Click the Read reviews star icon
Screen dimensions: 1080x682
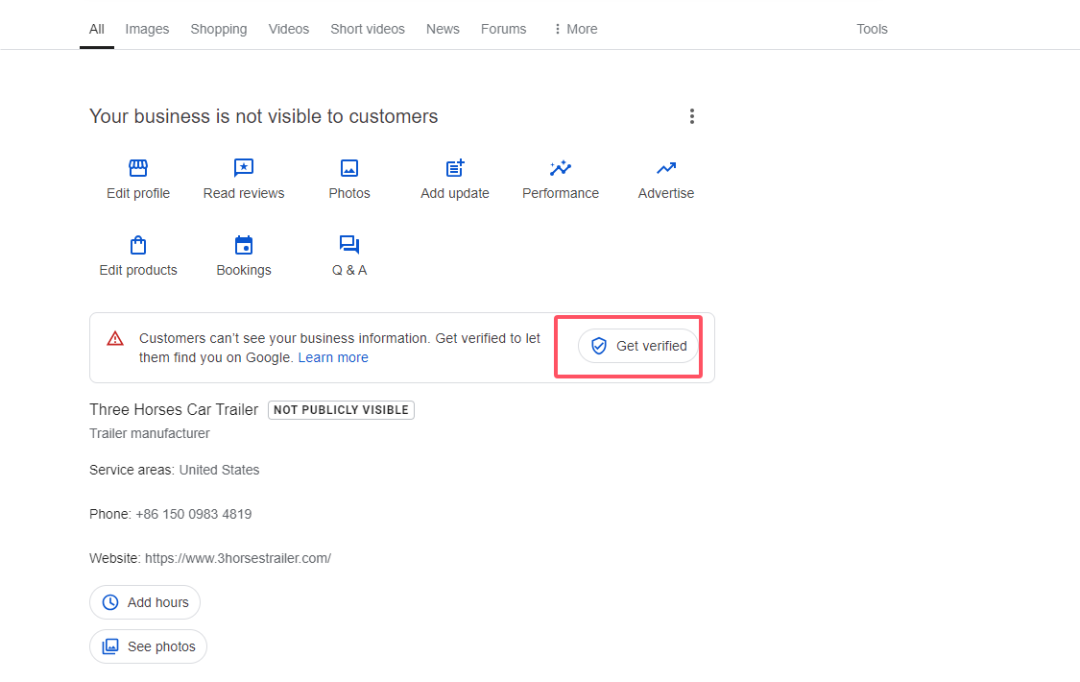point(243,168)
